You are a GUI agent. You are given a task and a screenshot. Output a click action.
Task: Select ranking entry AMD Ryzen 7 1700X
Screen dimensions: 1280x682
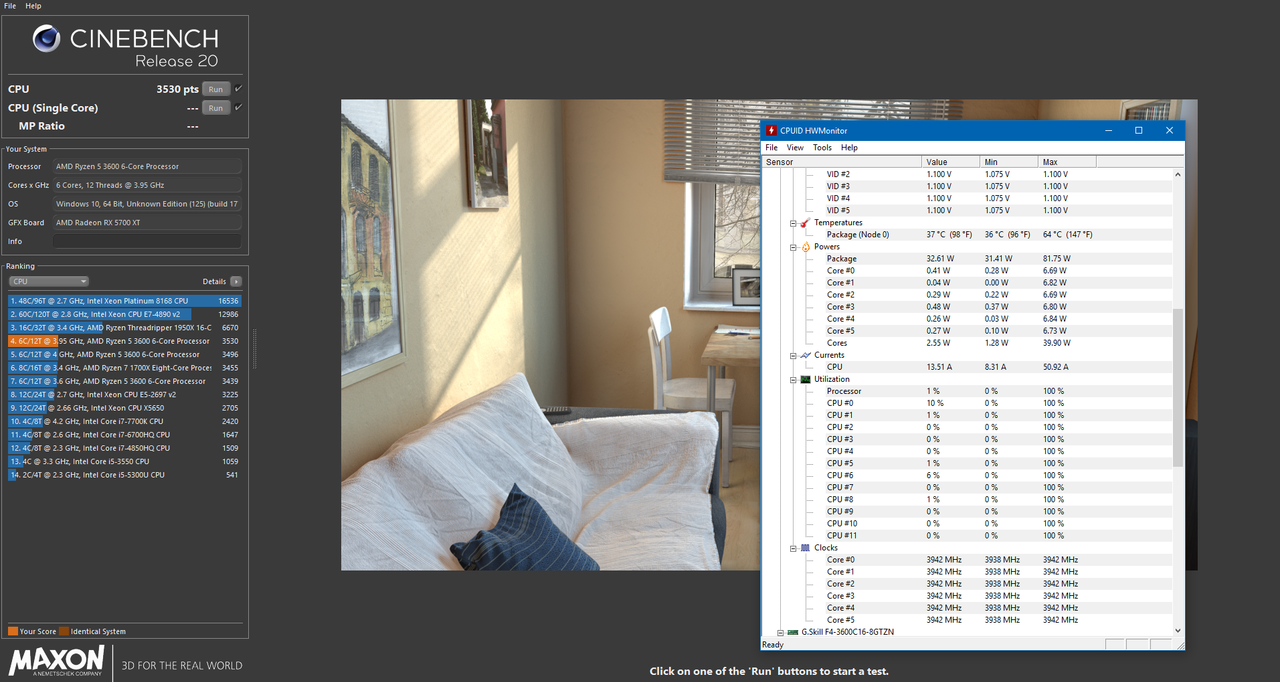coord(125,368)
